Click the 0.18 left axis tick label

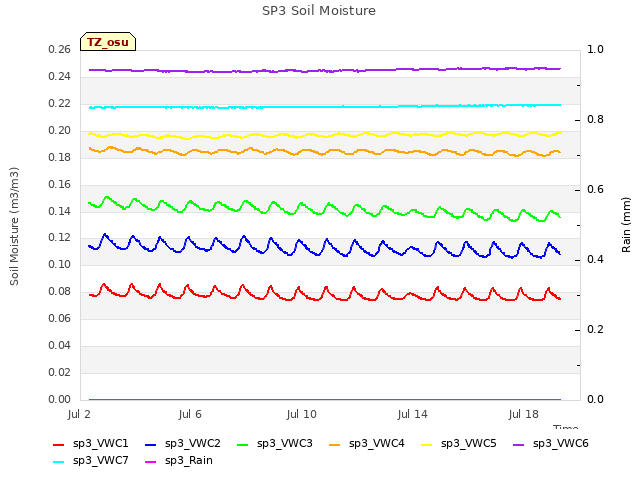coord(60,158)
